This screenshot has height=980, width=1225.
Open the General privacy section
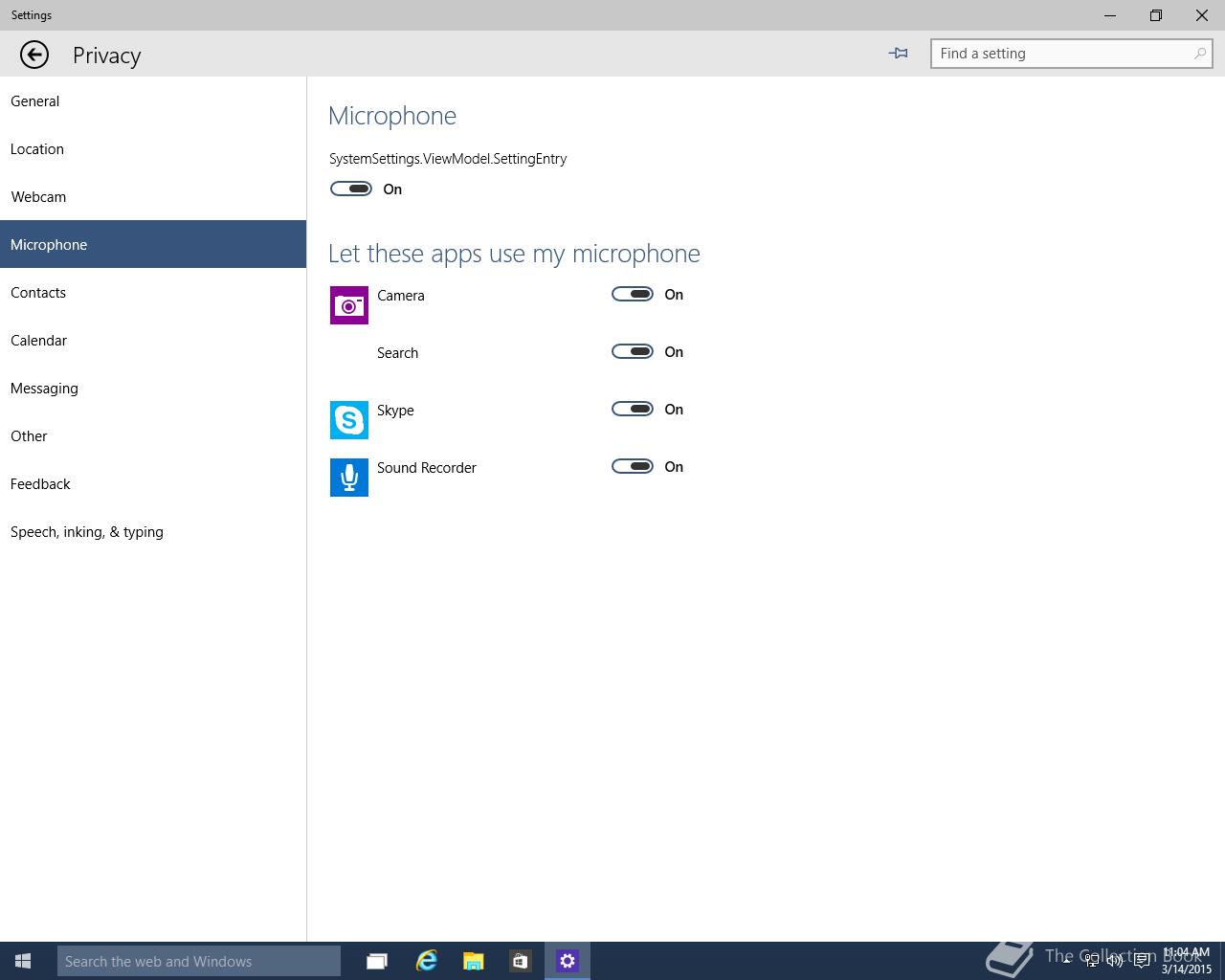(153, 100)
